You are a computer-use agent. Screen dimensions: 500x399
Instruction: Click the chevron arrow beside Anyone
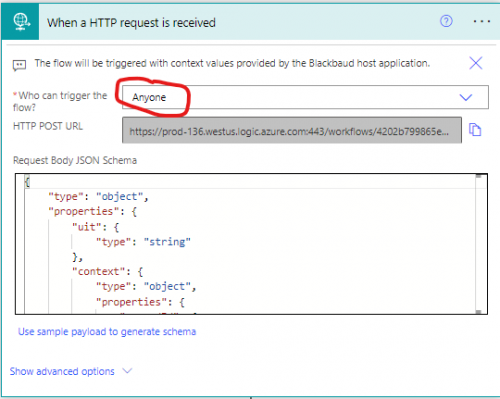tap(466, 97)
